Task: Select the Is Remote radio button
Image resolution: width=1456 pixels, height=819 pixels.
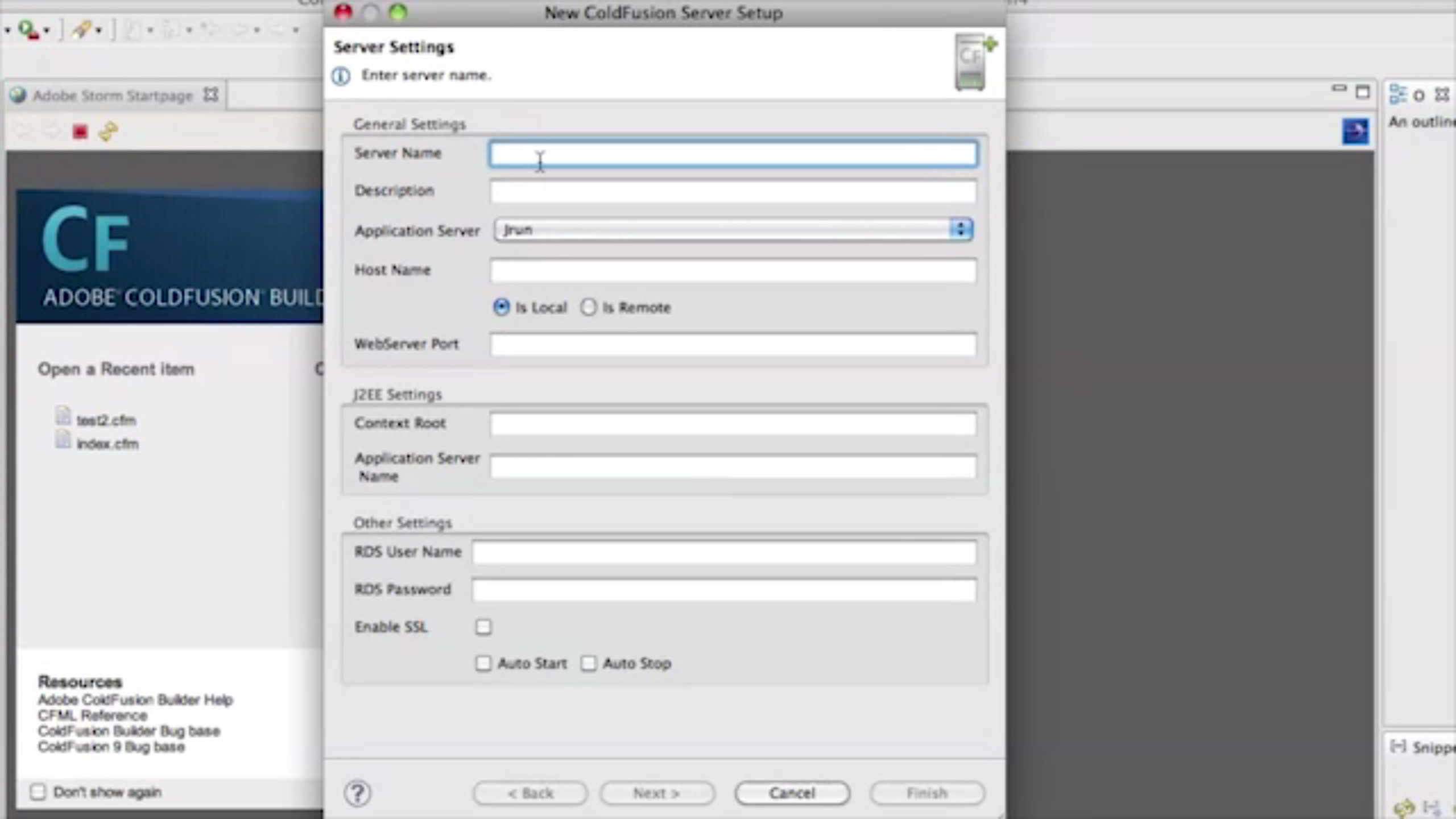Action: pos(589,308)
